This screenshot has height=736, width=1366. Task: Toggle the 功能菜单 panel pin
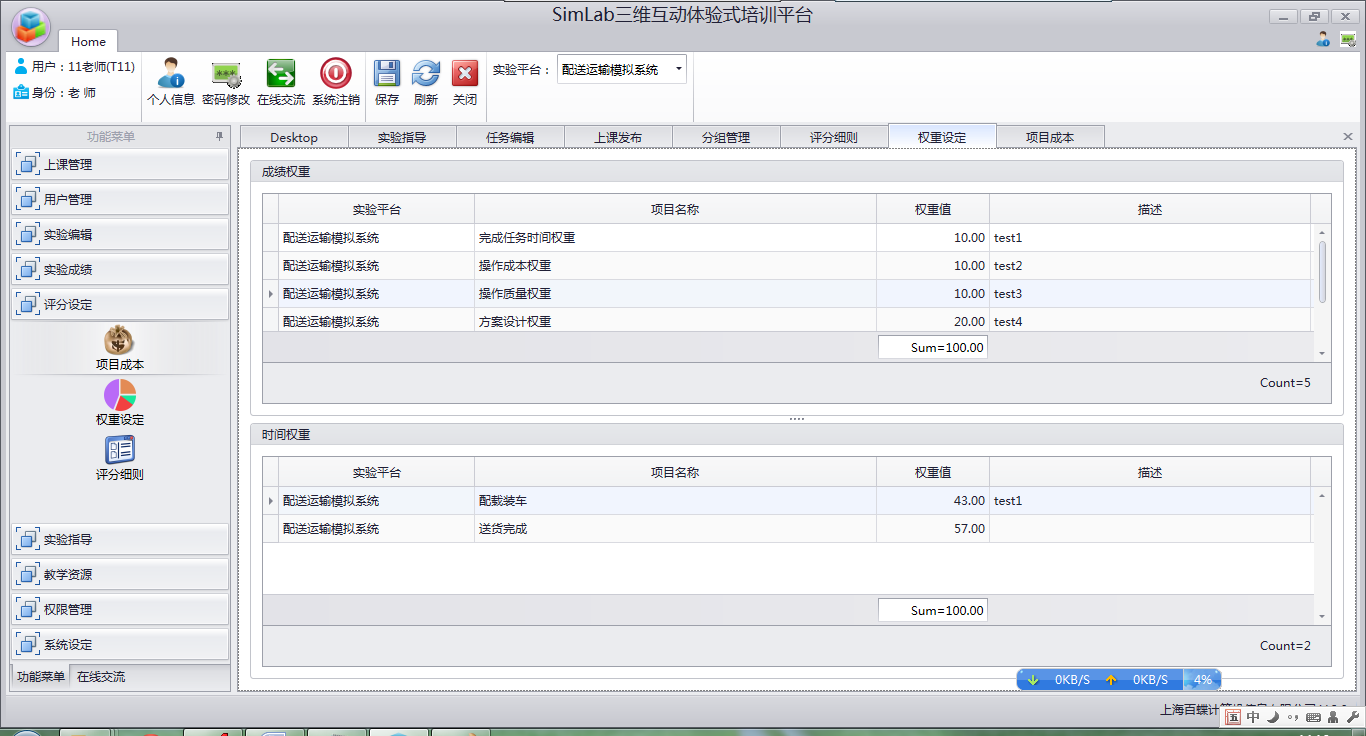point(219,137)
